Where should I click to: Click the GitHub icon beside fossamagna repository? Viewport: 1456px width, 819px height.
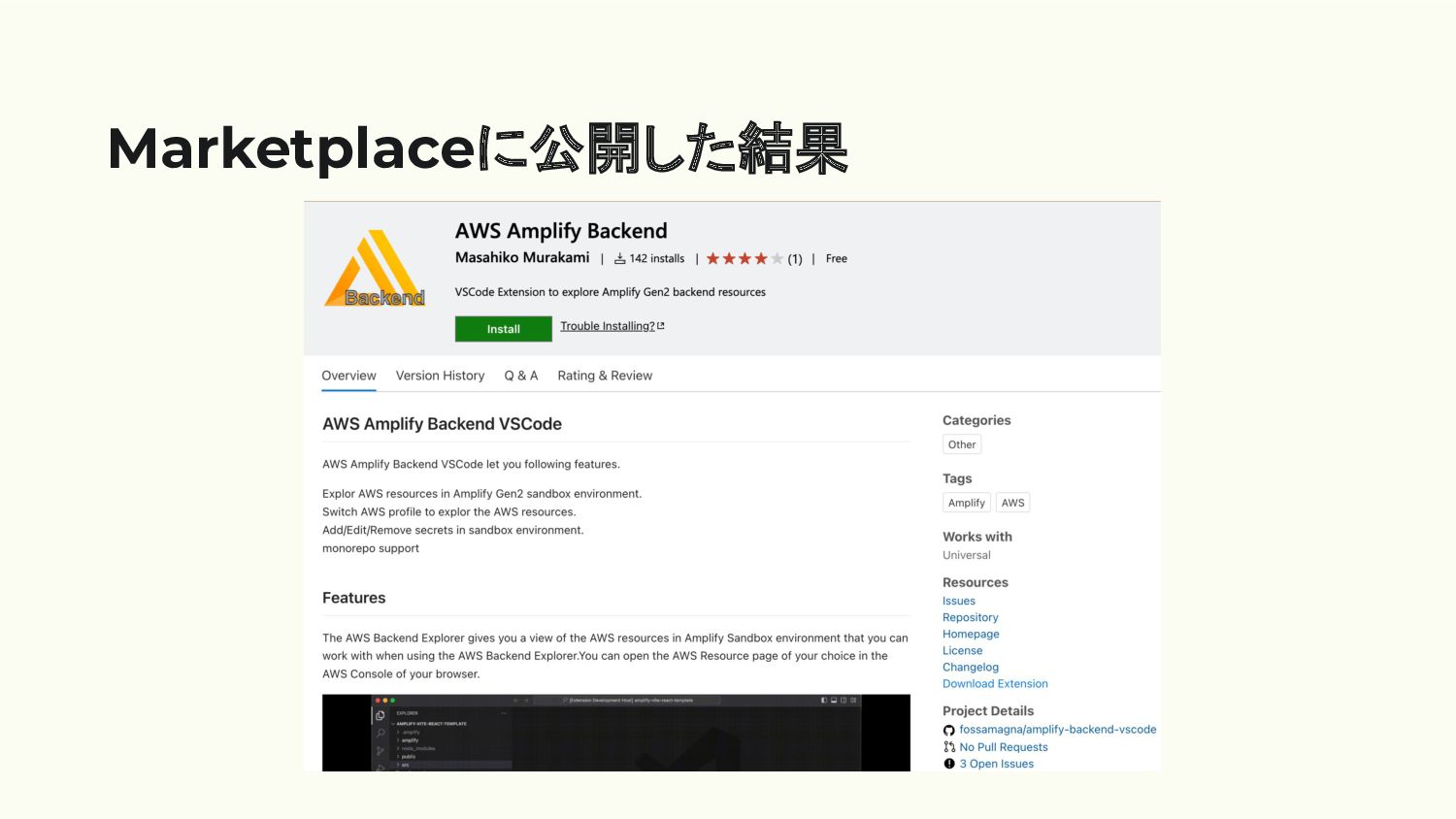pos(949,730)
